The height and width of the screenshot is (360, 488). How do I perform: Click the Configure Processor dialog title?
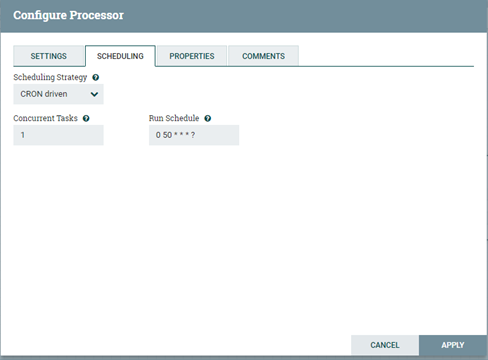click(68, 15)
